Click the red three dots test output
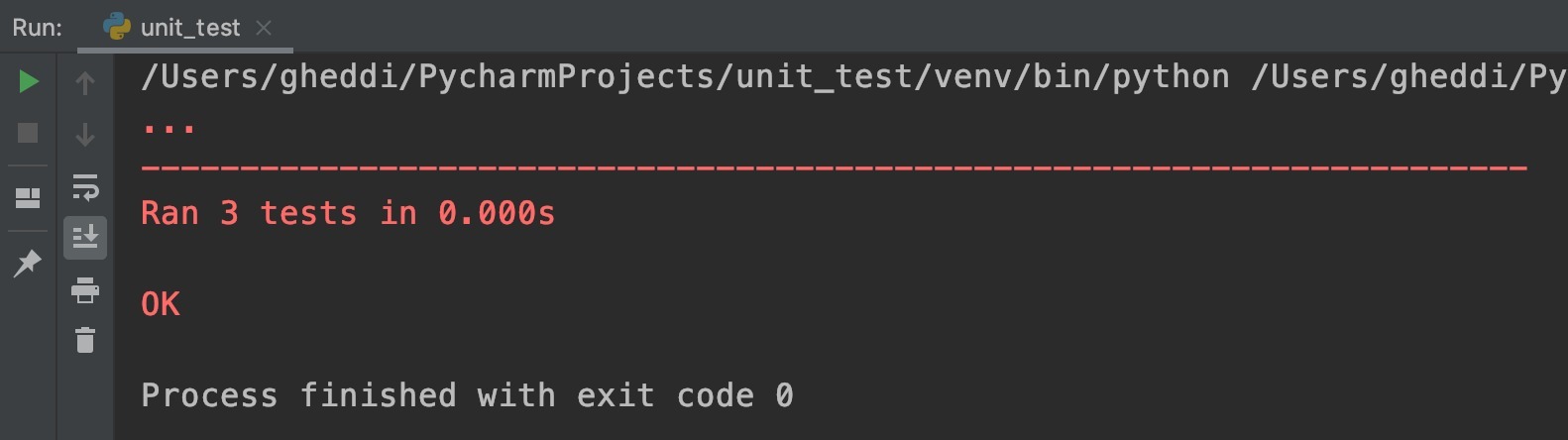Screen dimensions: 1568x440 [168, 127]
